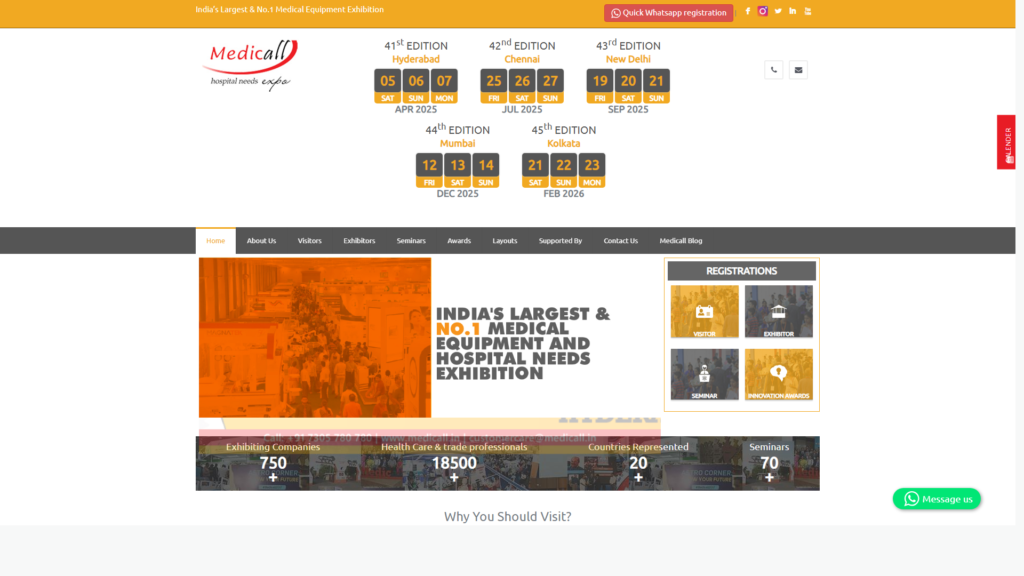Open the Innovation Awards registration tile

pyautogui.click(x=778, y=374)
